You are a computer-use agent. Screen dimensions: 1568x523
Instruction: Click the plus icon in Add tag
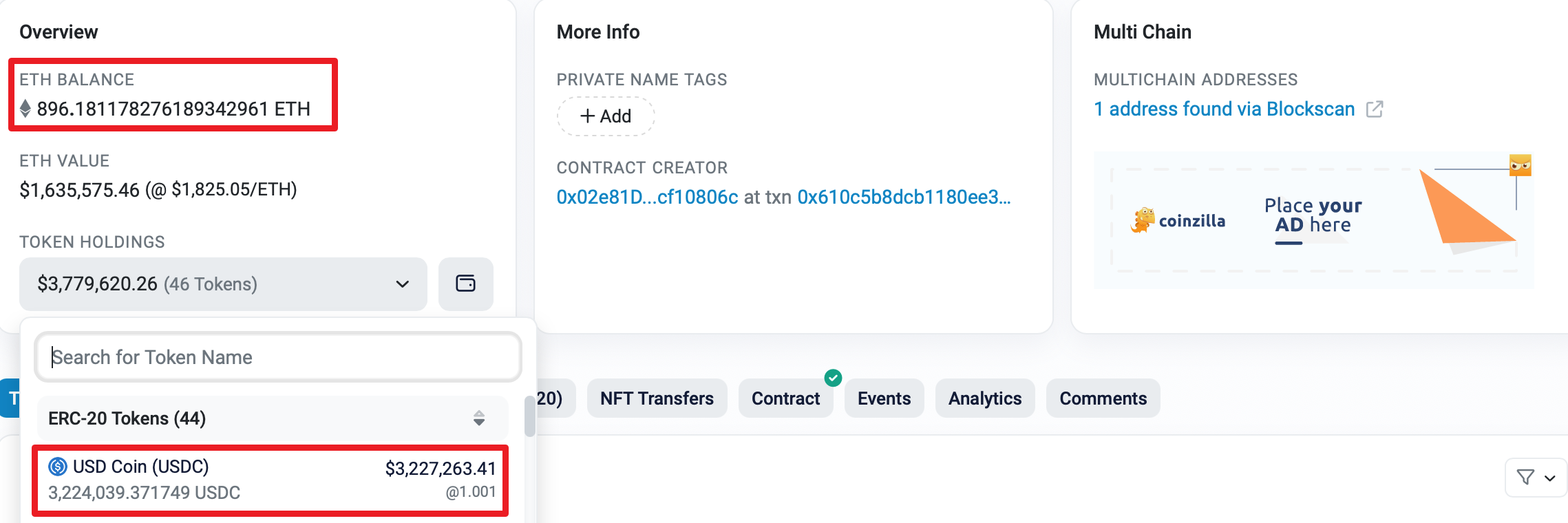[587, 116]
